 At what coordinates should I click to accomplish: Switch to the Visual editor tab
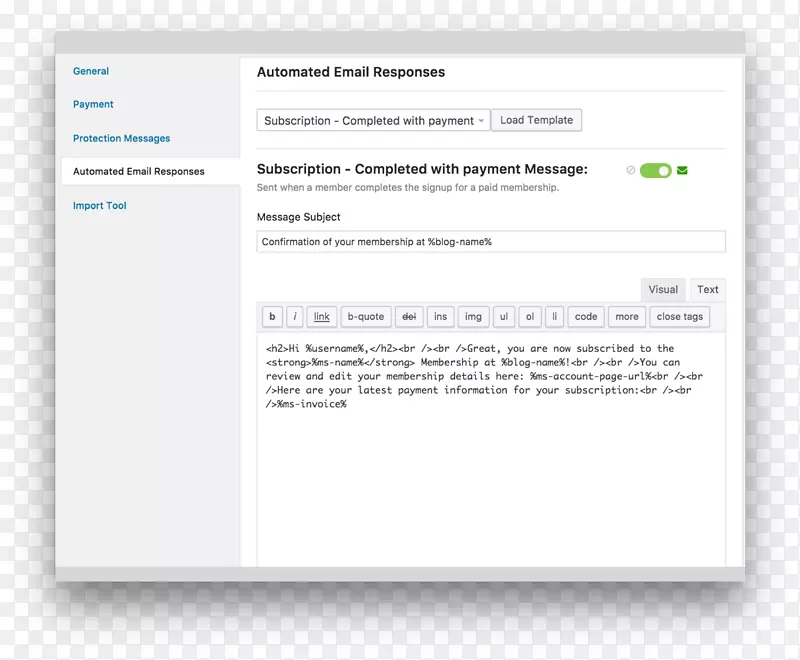point(663,290)
